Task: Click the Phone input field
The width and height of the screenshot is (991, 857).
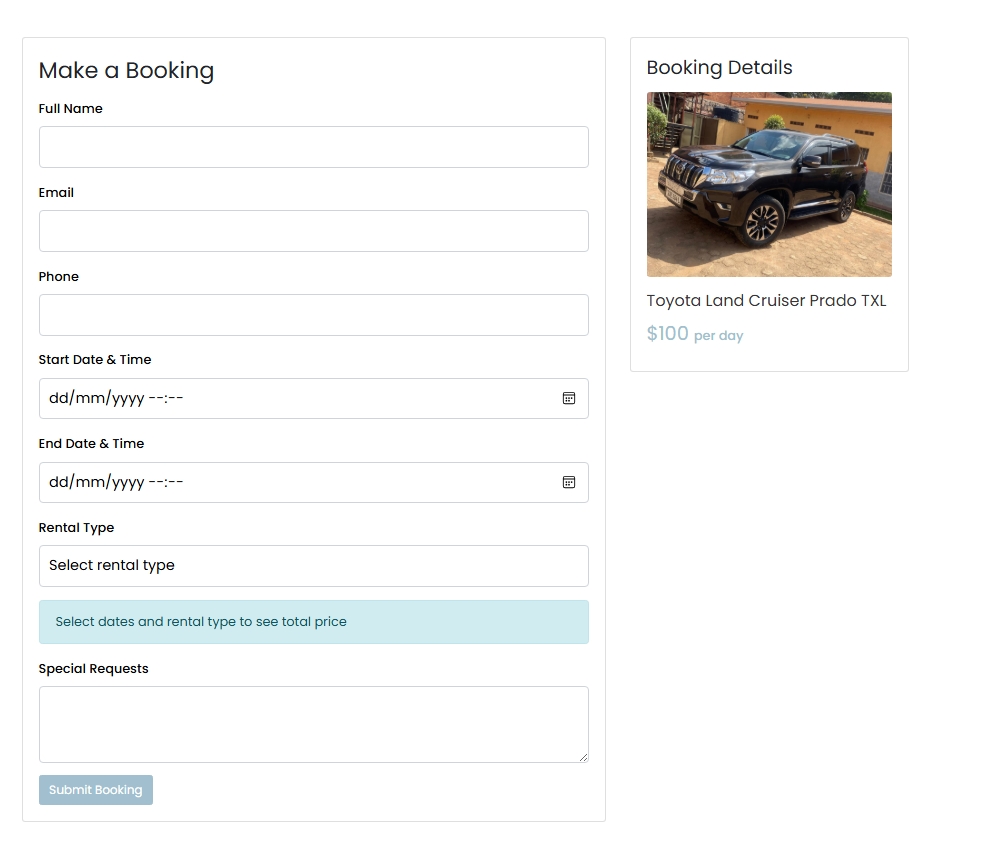Action: [313, 314]
